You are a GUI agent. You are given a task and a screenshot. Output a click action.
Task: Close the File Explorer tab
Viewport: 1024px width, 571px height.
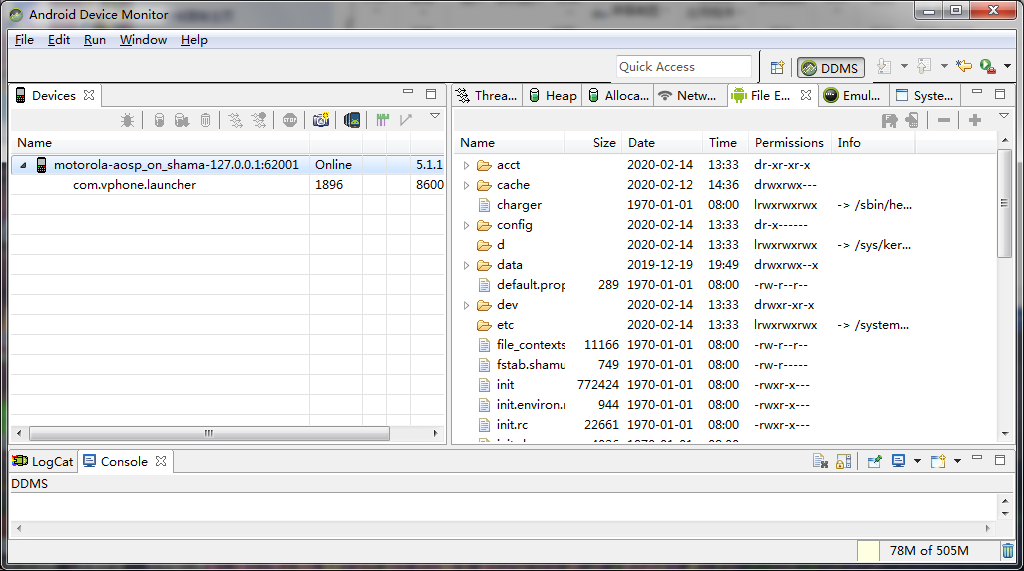pos(806,95)
